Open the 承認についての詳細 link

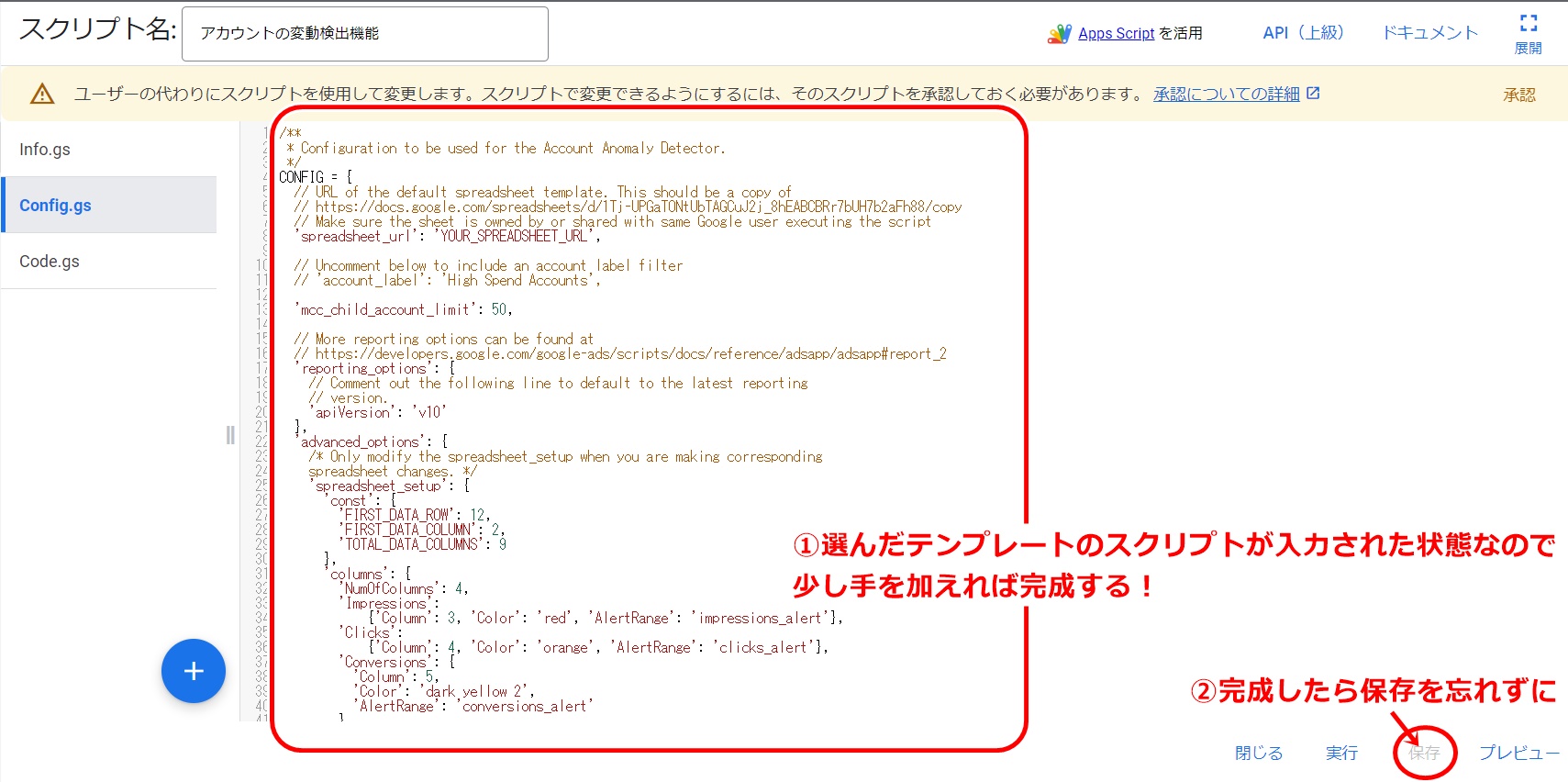tap(1226, 94)
